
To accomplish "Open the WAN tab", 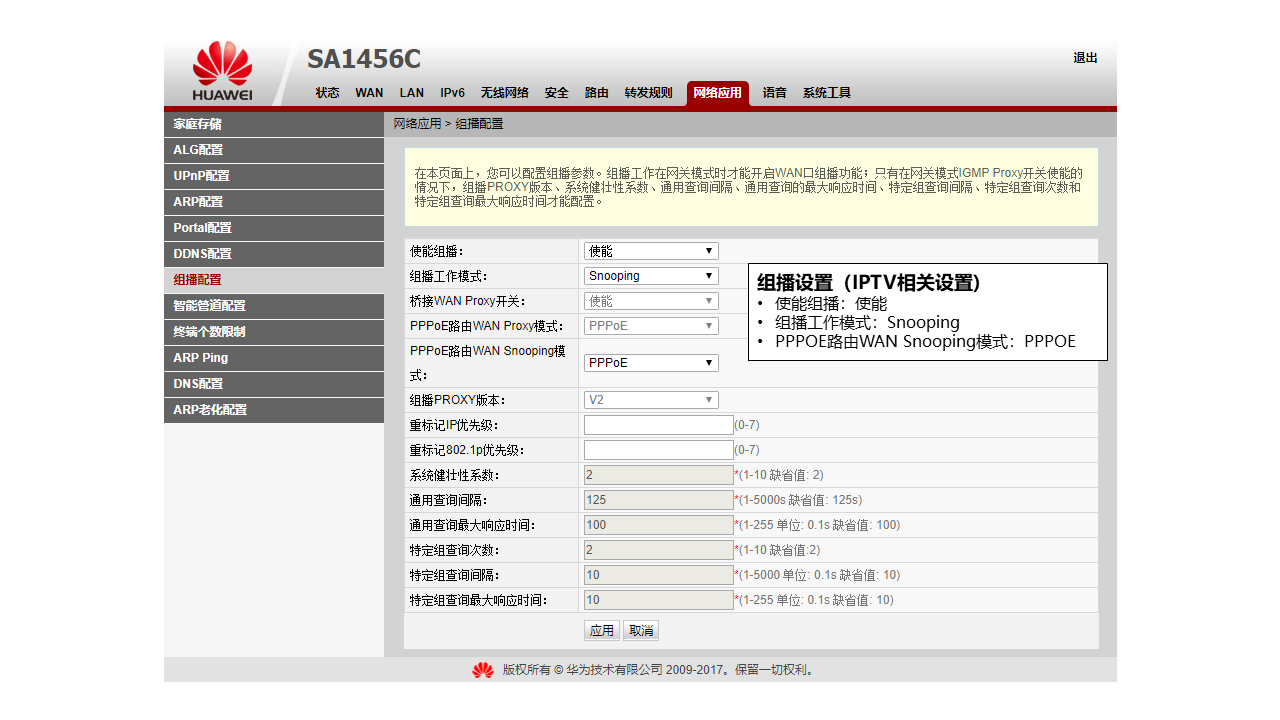I will (x=369, y=93).
